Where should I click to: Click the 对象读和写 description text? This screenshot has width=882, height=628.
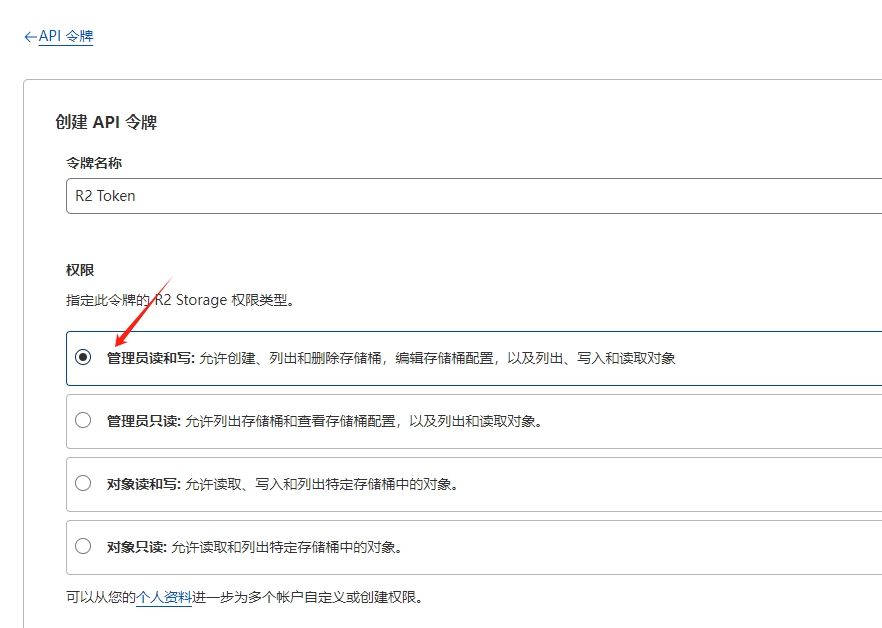[x=322, y=484]
